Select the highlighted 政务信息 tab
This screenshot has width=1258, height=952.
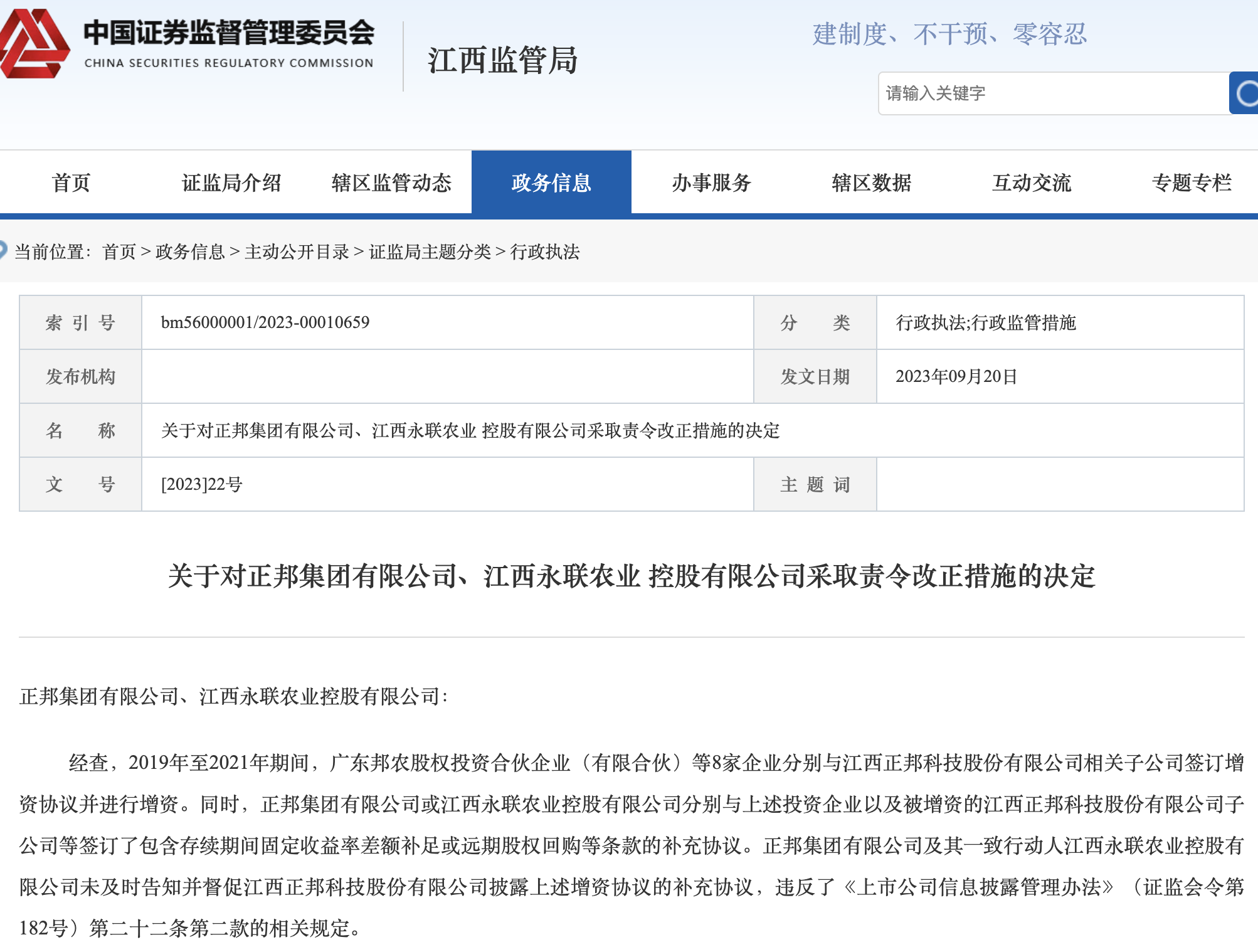point(551,182)
